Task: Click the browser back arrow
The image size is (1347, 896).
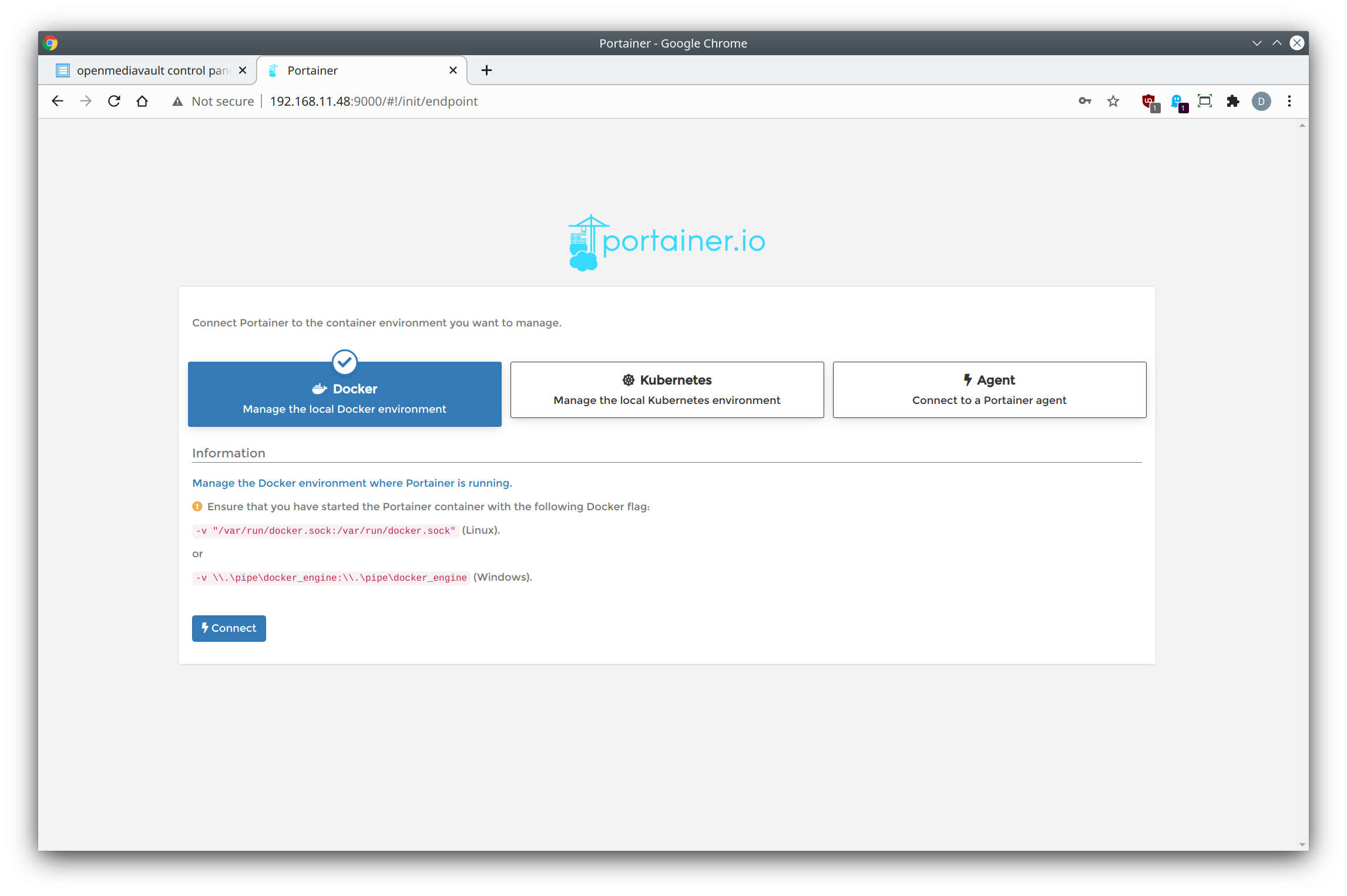Action: 57,101
